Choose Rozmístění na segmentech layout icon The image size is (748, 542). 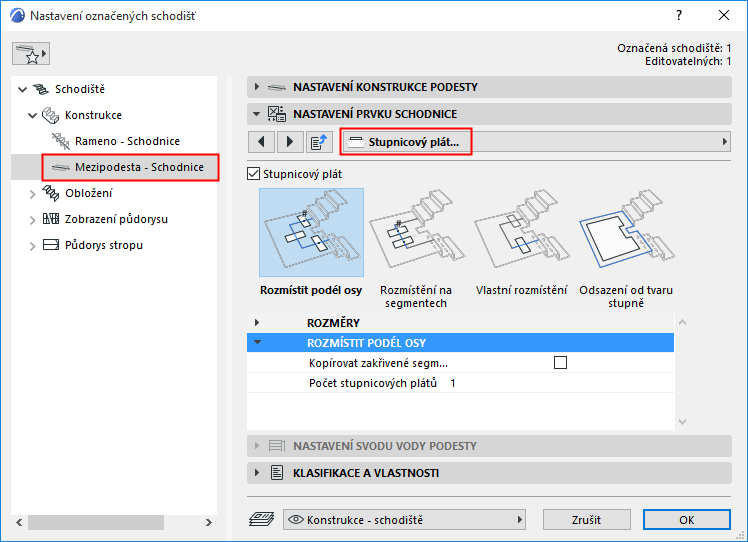pyautogui.click(x=416, y=232)
